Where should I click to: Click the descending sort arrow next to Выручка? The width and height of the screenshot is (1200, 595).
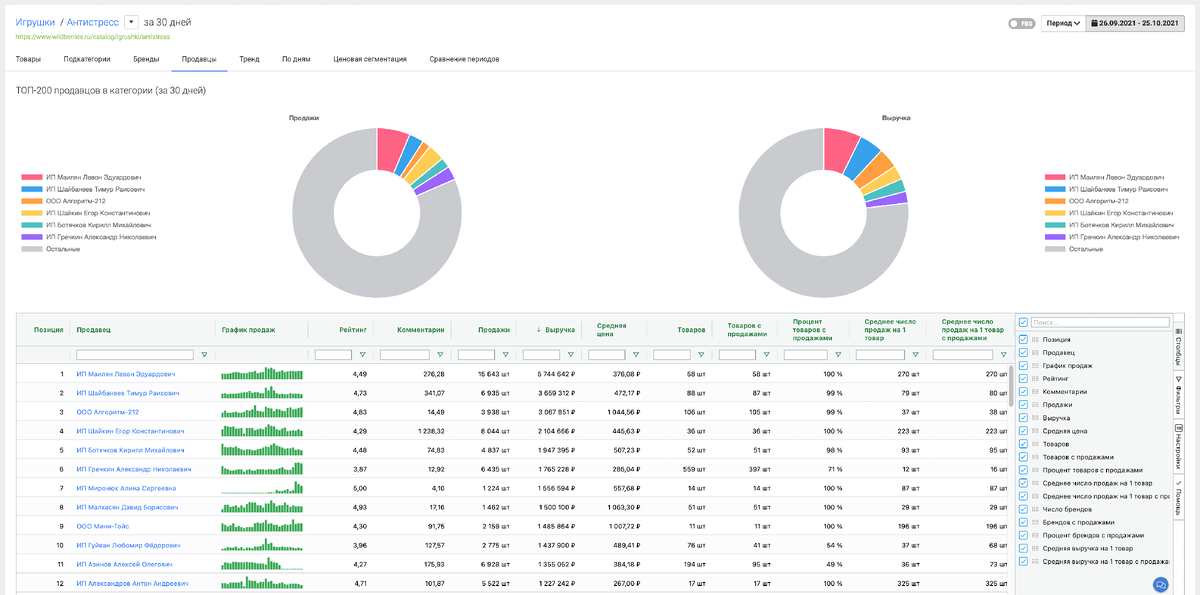point(539,330)
